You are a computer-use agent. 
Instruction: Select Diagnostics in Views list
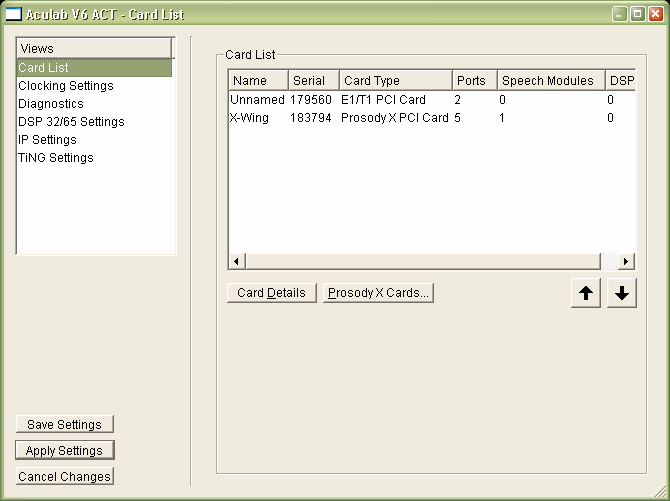pos(51,104)
